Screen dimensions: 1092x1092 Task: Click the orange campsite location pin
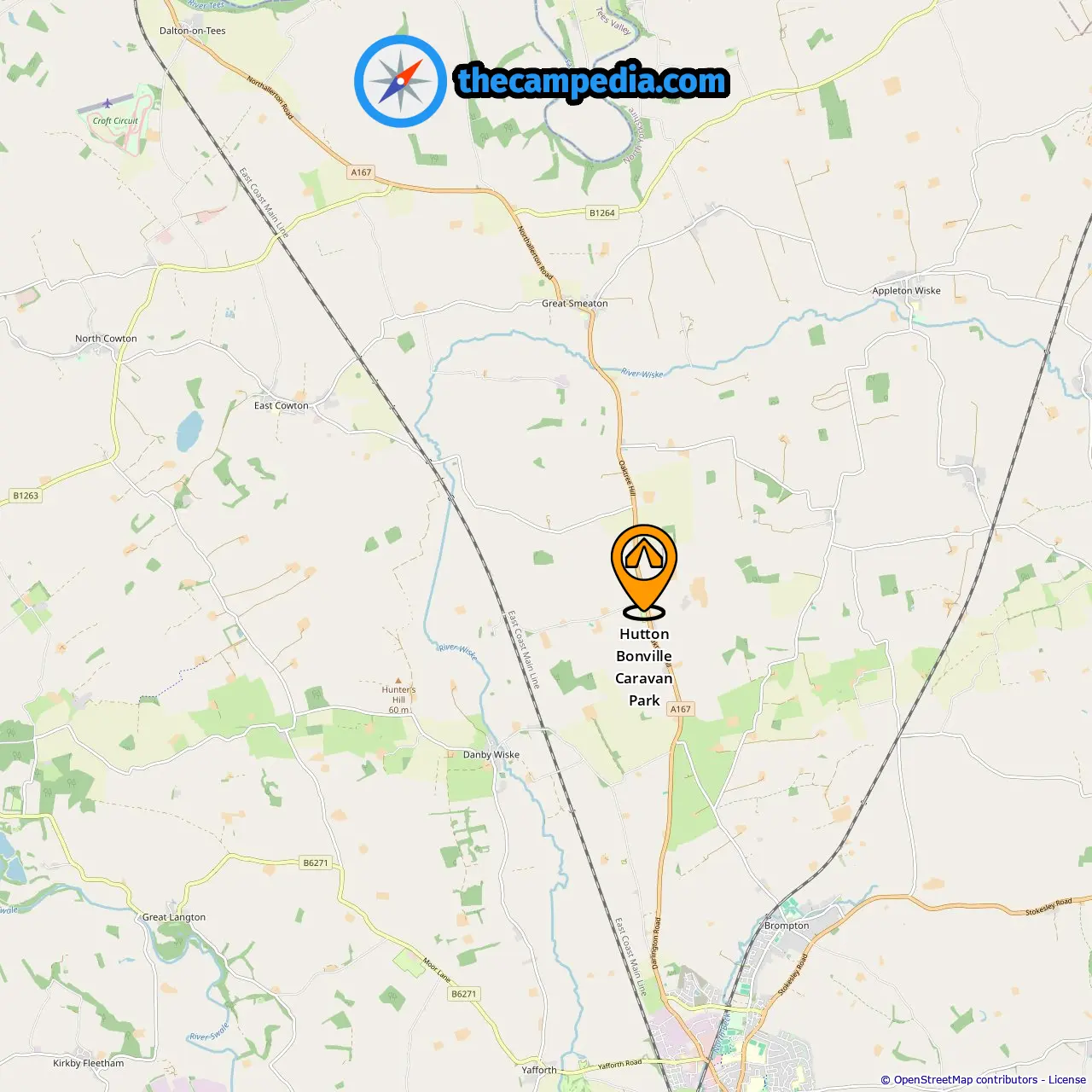pos(644,571)
